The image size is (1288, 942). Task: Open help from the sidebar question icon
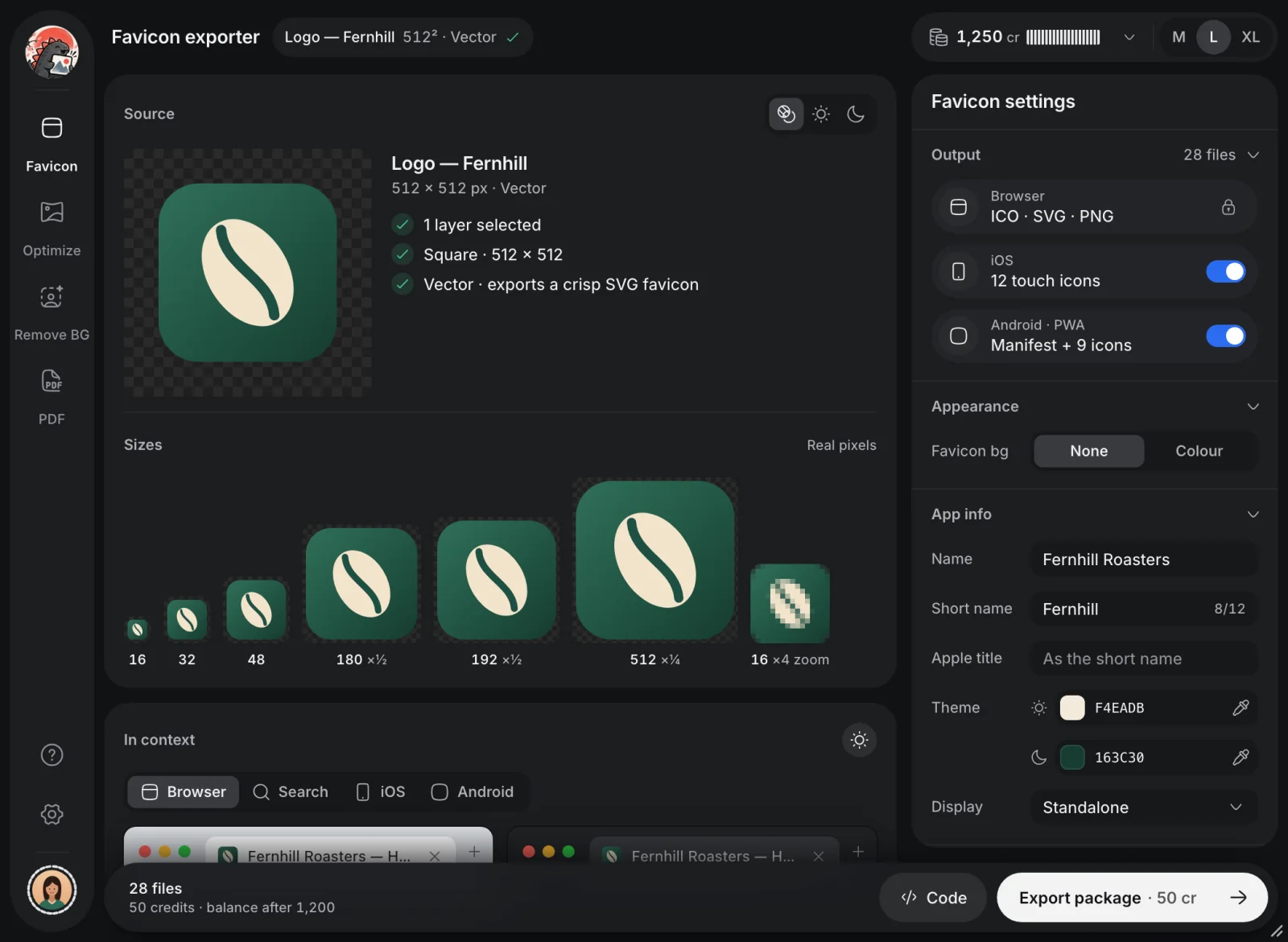(x=52, y=754)
